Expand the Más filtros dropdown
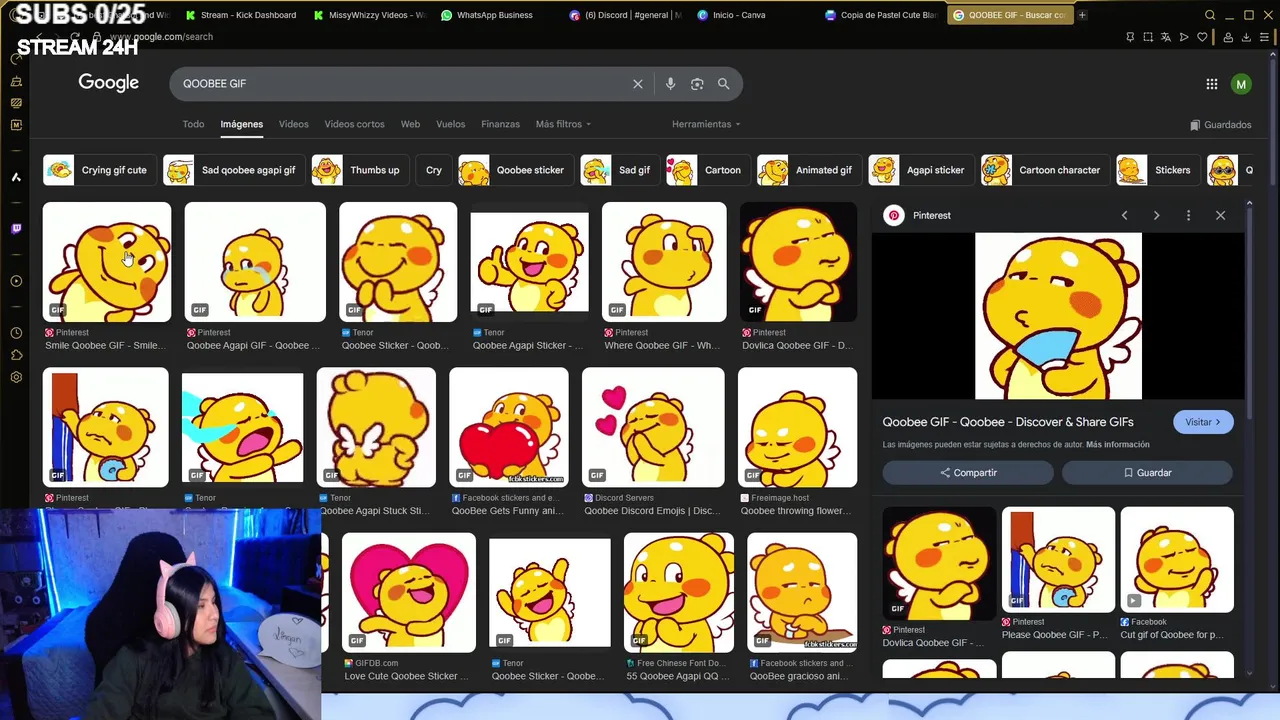Image resolution: width=1280 pixels, height=720 pixels. point(563,124)
